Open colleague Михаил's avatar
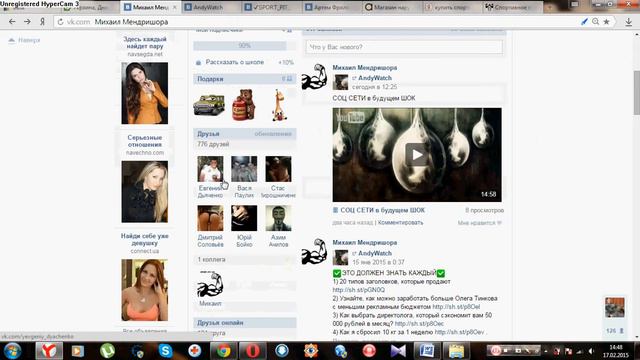Screen dimensions: 640x360 tap(210, 284)
